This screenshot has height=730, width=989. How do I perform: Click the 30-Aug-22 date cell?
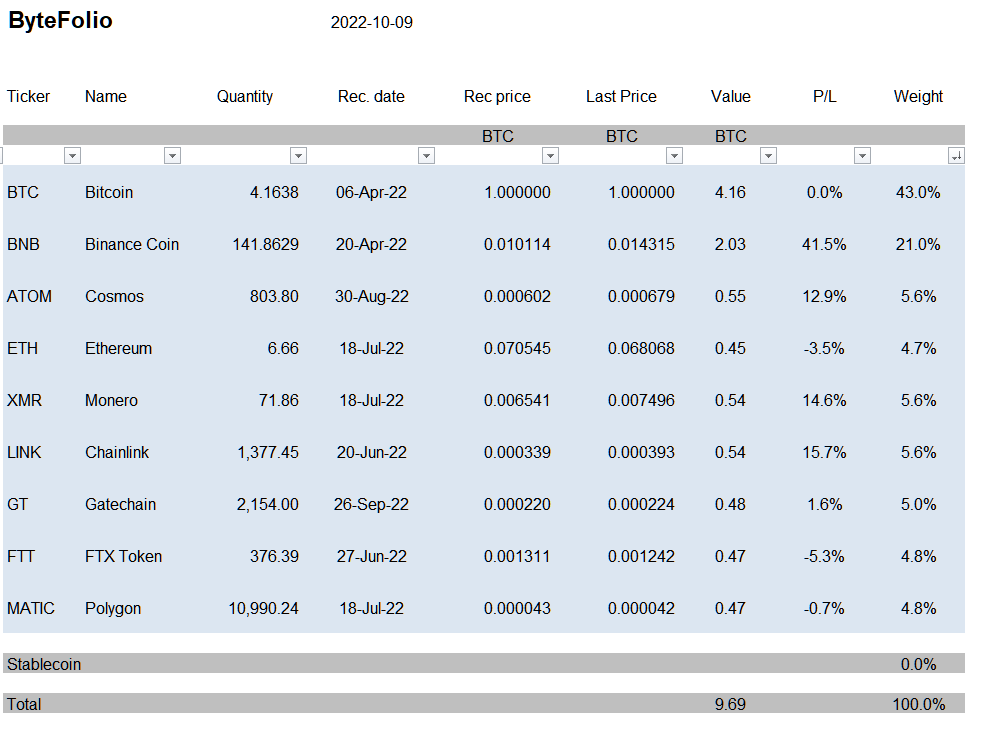coord(372,297)
